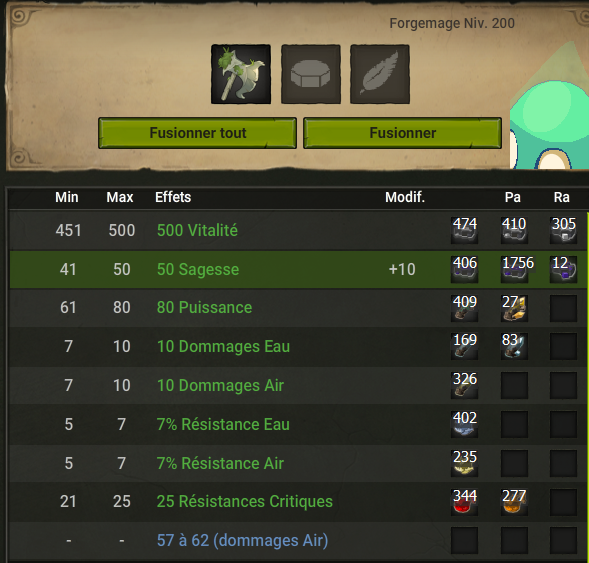Viewport: 589px width, 563px height.
Task: Select the 80 Puissance effect row
Action: (298, 308)
